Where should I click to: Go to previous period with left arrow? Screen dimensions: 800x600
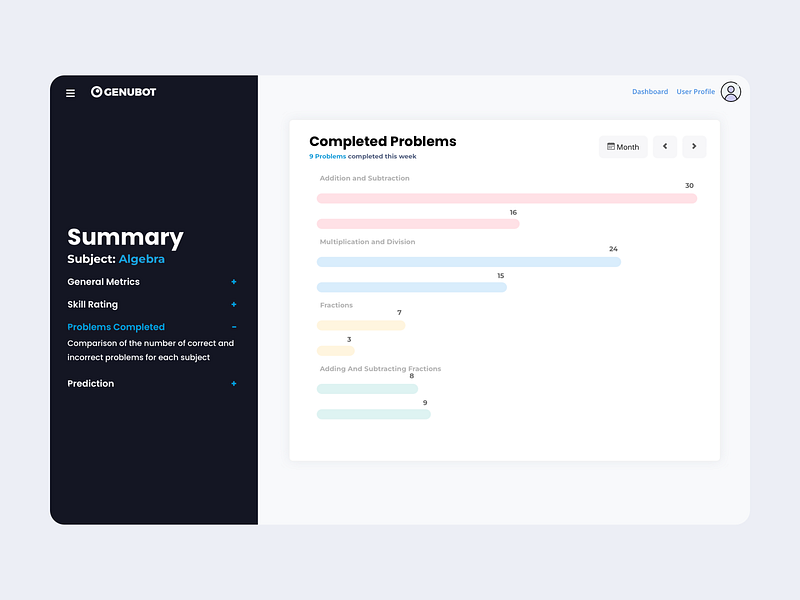coord(665,146)
